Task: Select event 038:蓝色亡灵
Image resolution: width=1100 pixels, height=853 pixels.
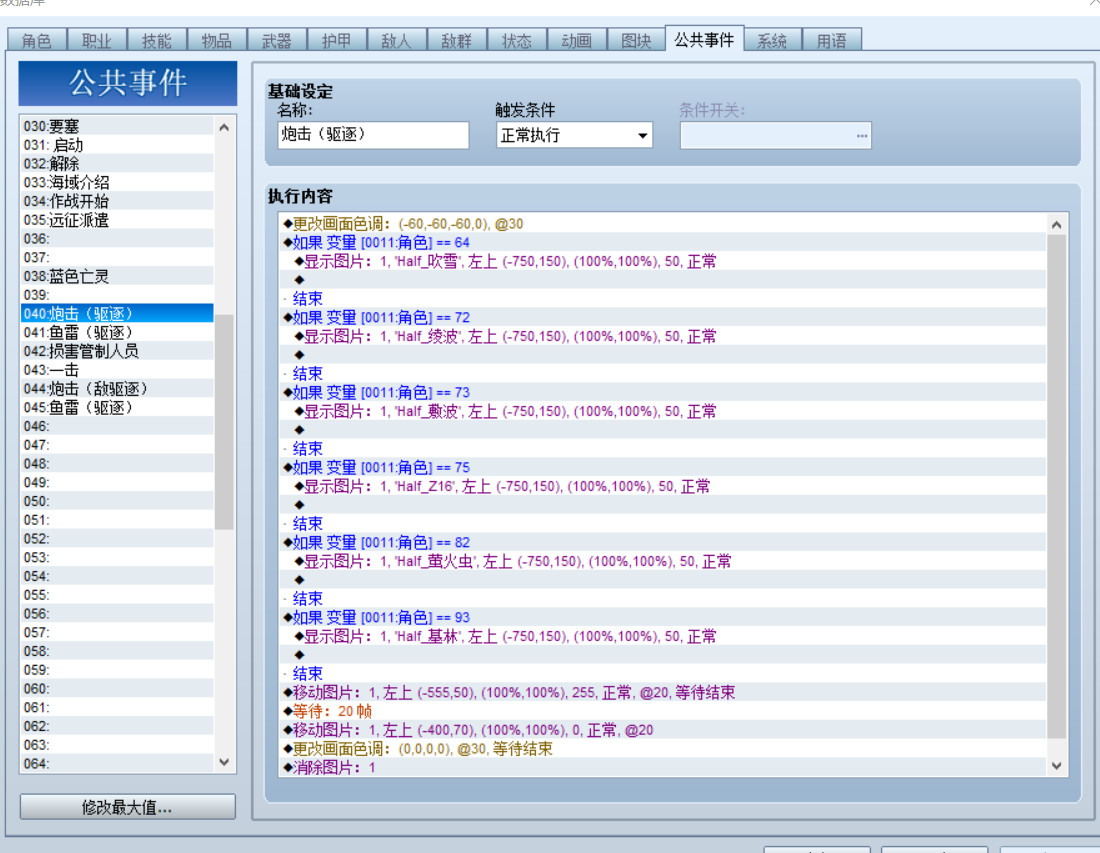Action: click(117, 276)
